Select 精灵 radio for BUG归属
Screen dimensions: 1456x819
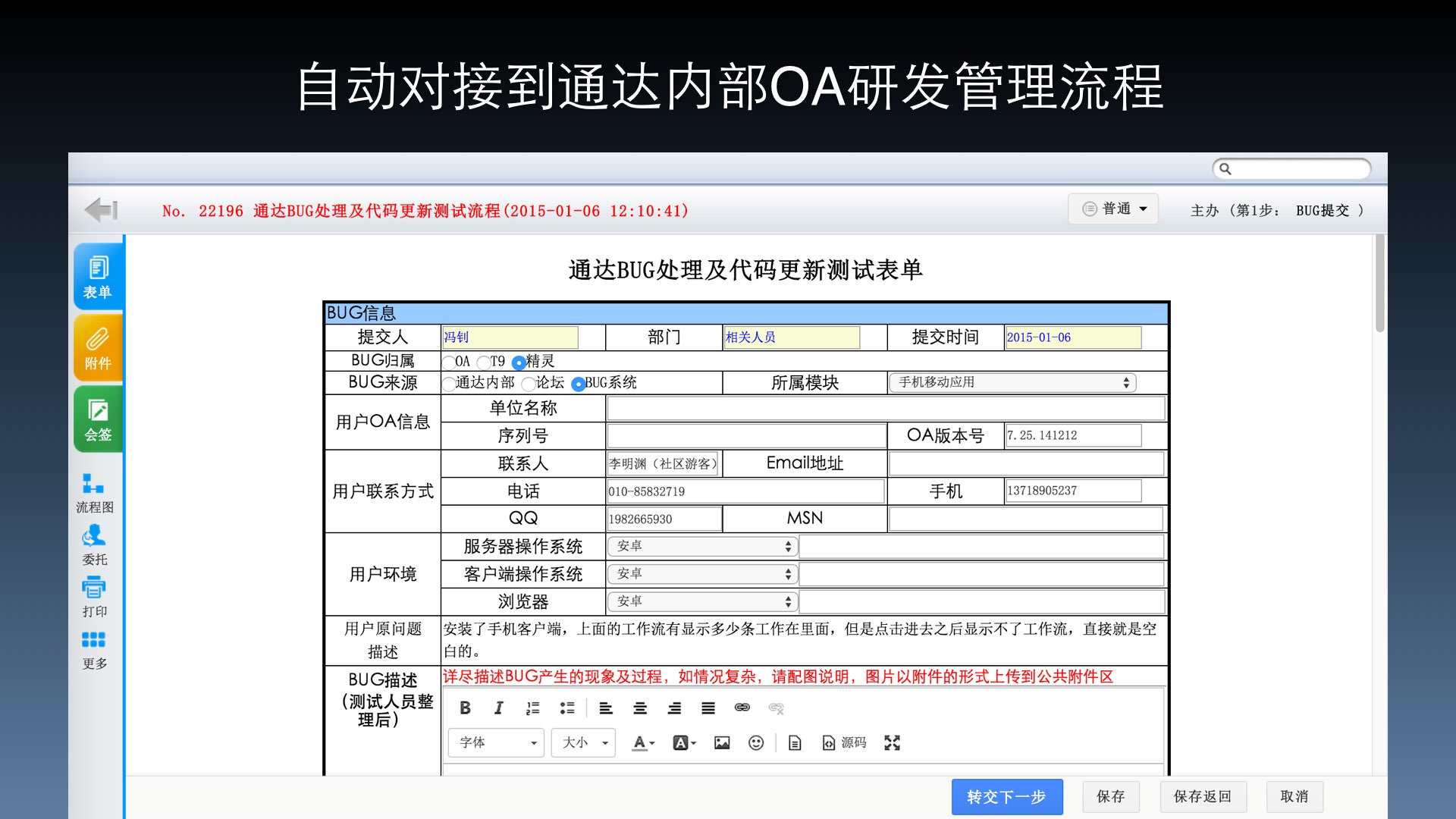pos(519,362)
